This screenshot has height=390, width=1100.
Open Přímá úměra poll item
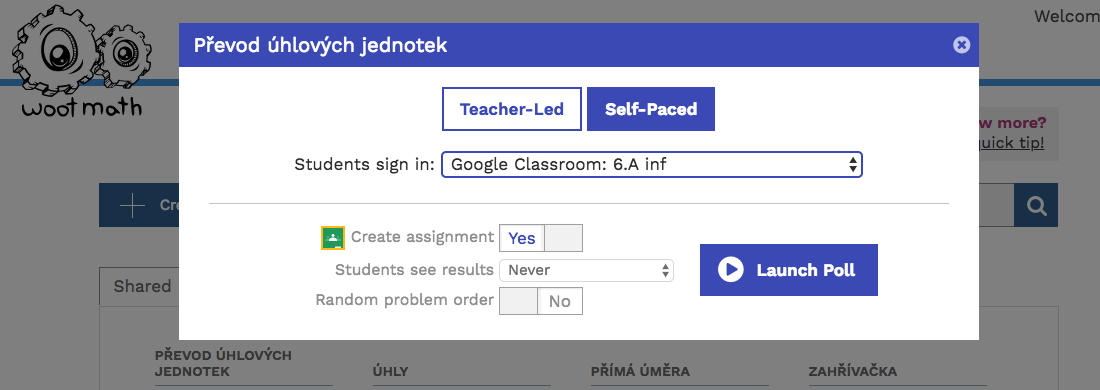pos(640,372)
